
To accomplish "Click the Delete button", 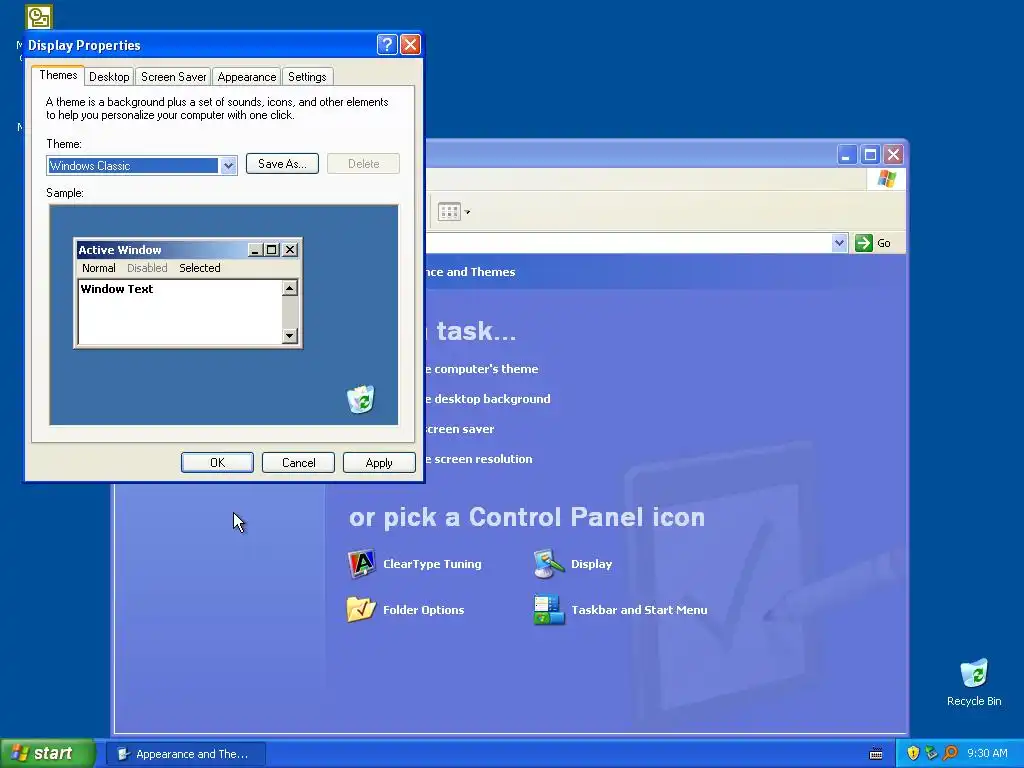I will click(363, 164).
